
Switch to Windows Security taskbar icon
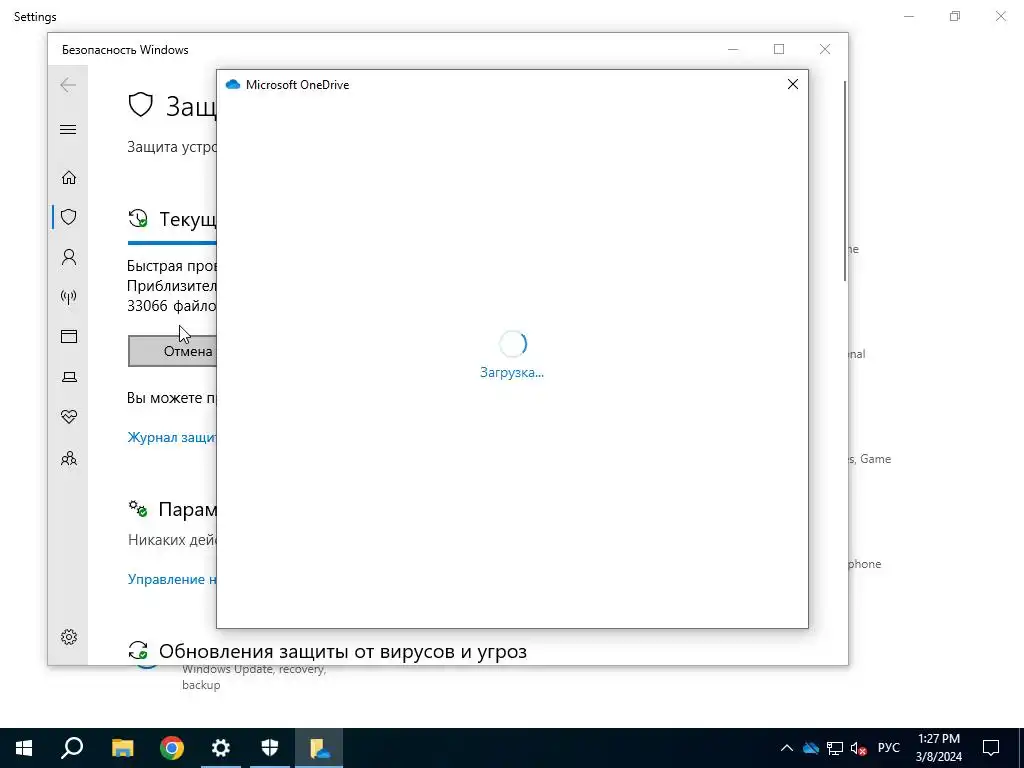[270, 748]
